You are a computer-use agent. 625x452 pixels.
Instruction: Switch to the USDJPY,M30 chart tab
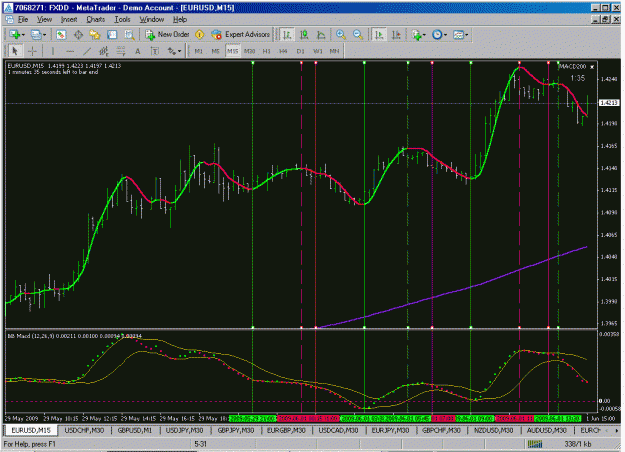185,430
